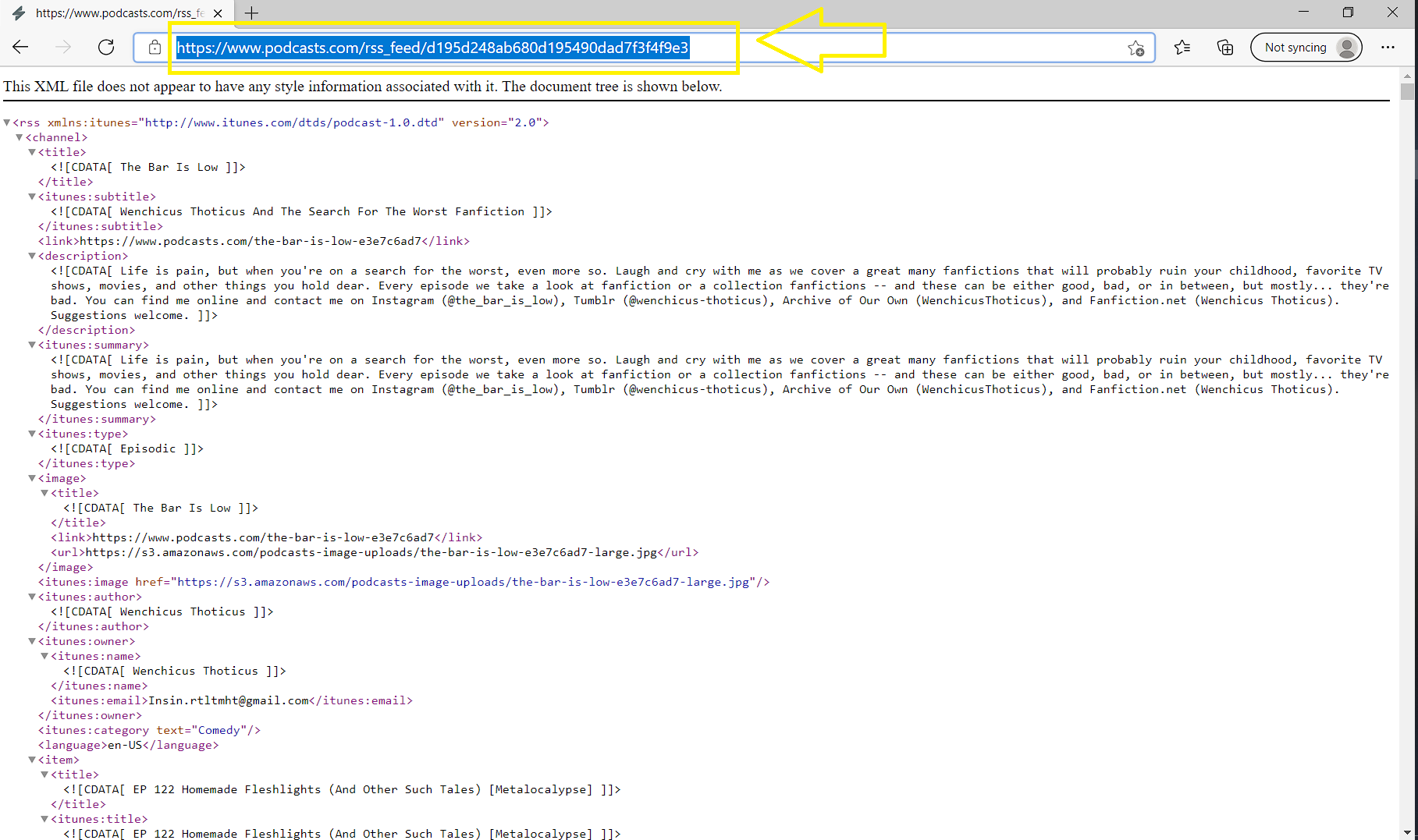Image resolution: width=1418 pixels, height=840 pixels.
Task: Click the EP 122 Homemade item title text
Action: coord(363,789)
